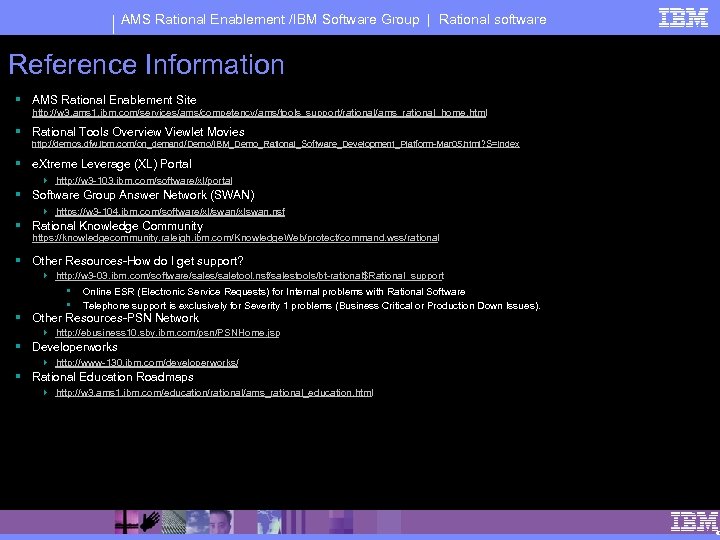The image size is (720, 540).
Task: Open the SWAN xlswan.nsf link
Action: (170, 212)
